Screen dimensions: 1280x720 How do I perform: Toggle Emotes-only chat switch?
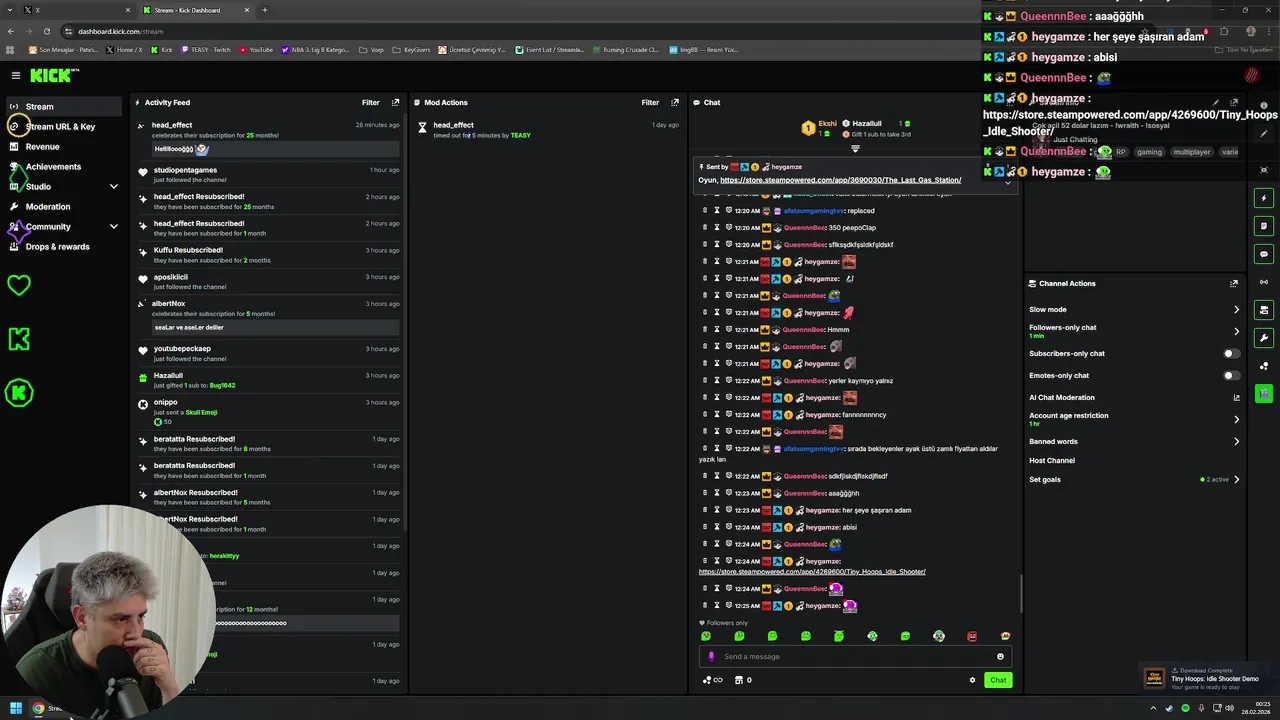[1232, 376]
